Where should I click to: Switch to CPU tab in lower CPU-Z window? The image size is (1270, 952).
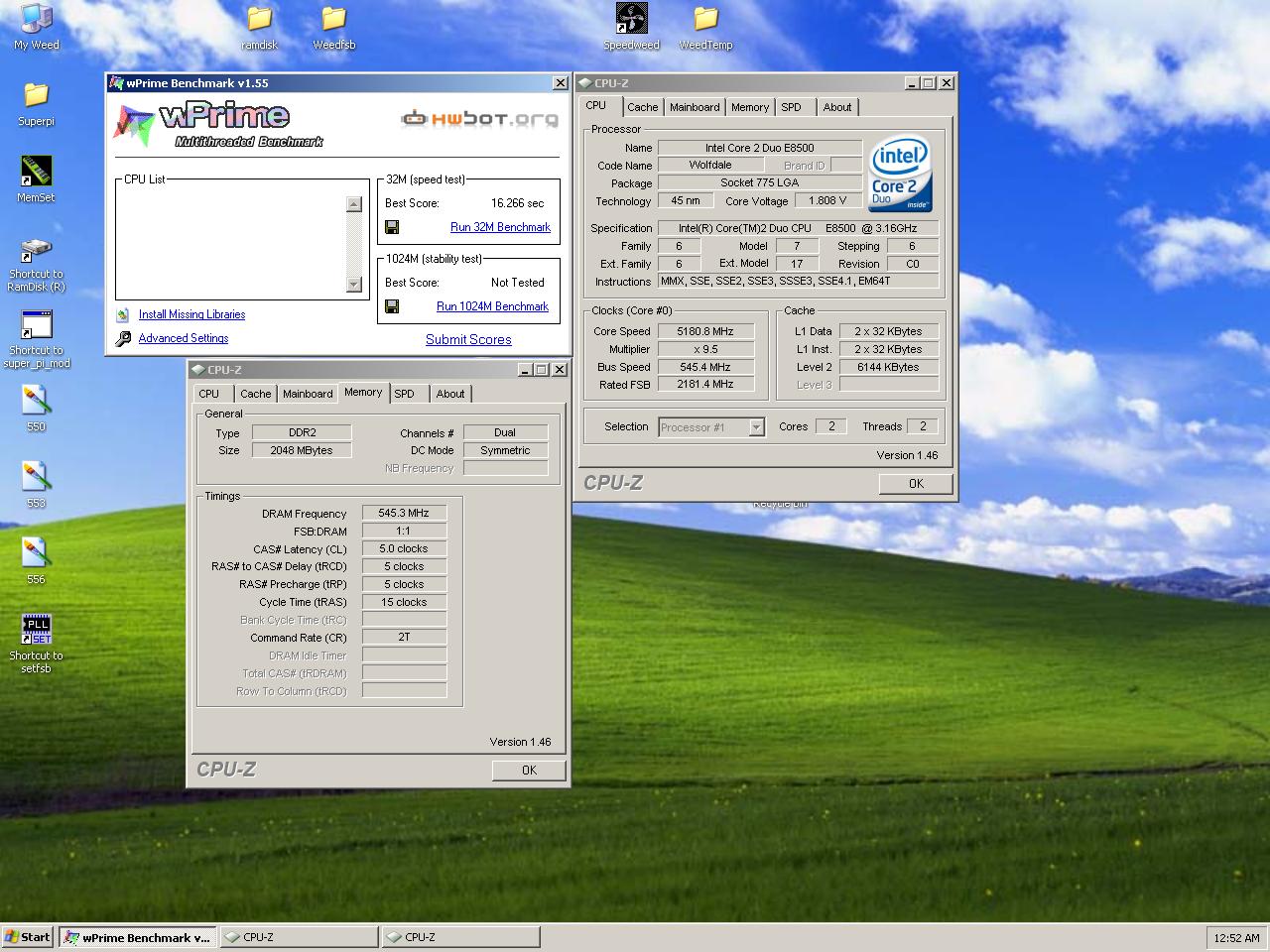(x=209, y=394)
